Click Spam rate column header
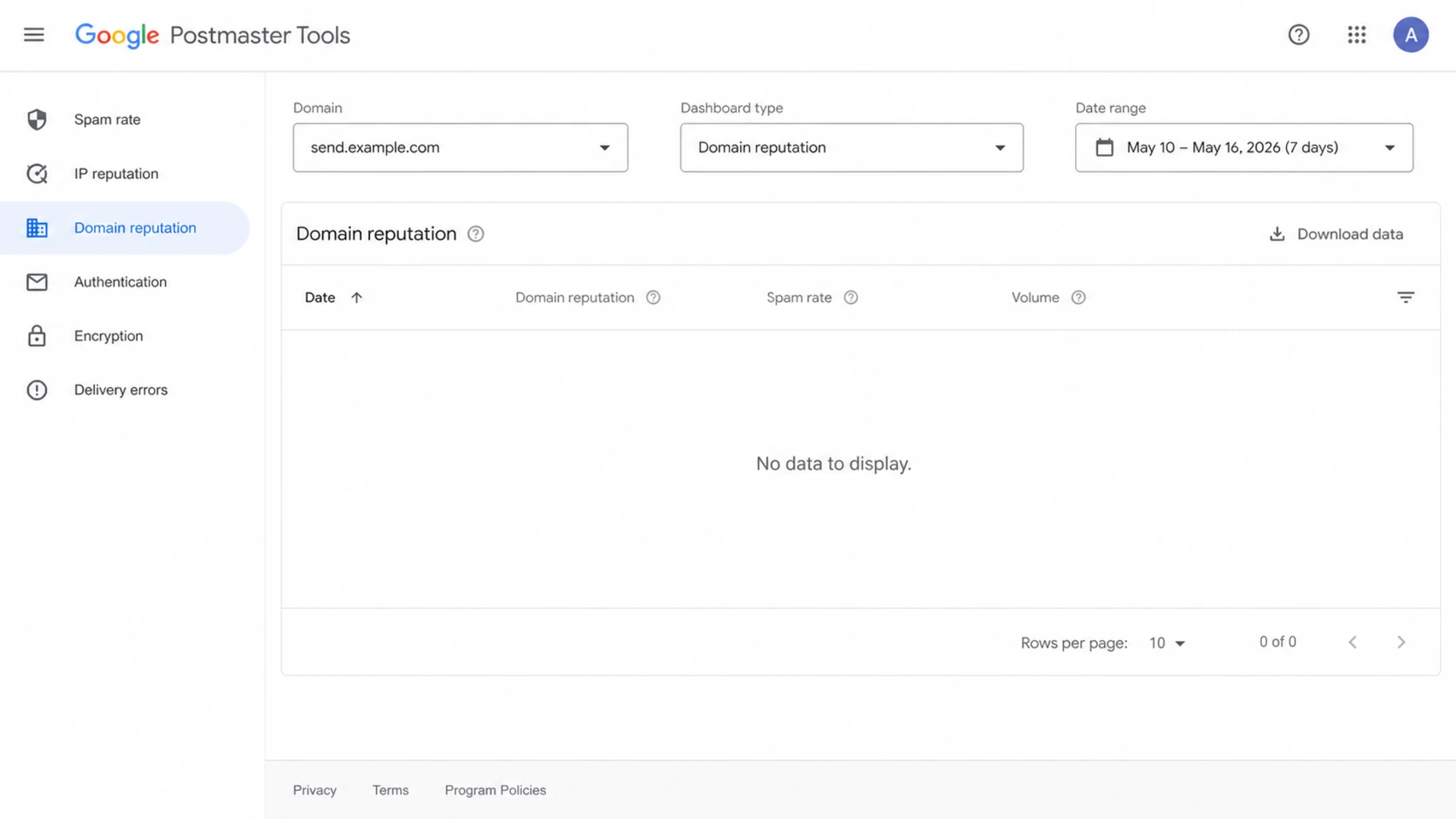 799,297
